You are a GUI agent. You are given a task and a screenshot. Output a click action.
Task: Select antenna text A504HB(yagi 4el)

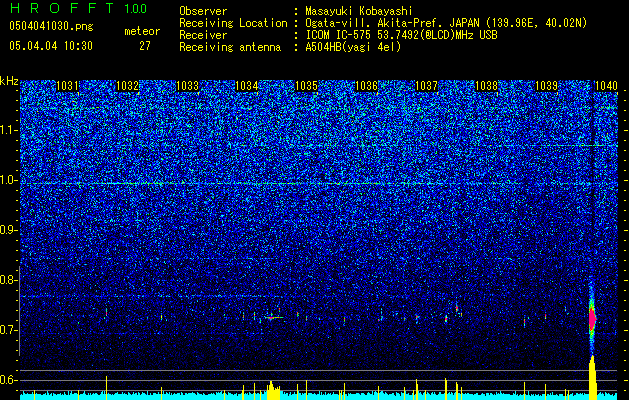click(353, 47)
